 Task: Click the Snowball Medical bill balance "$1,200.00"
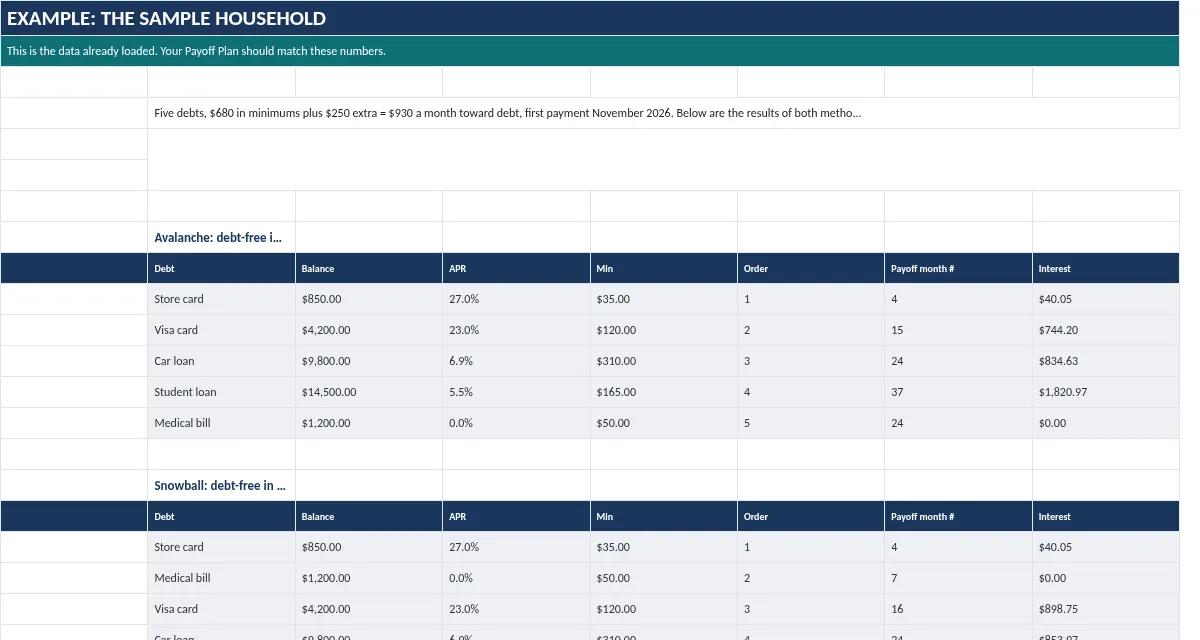pos(368,578)
